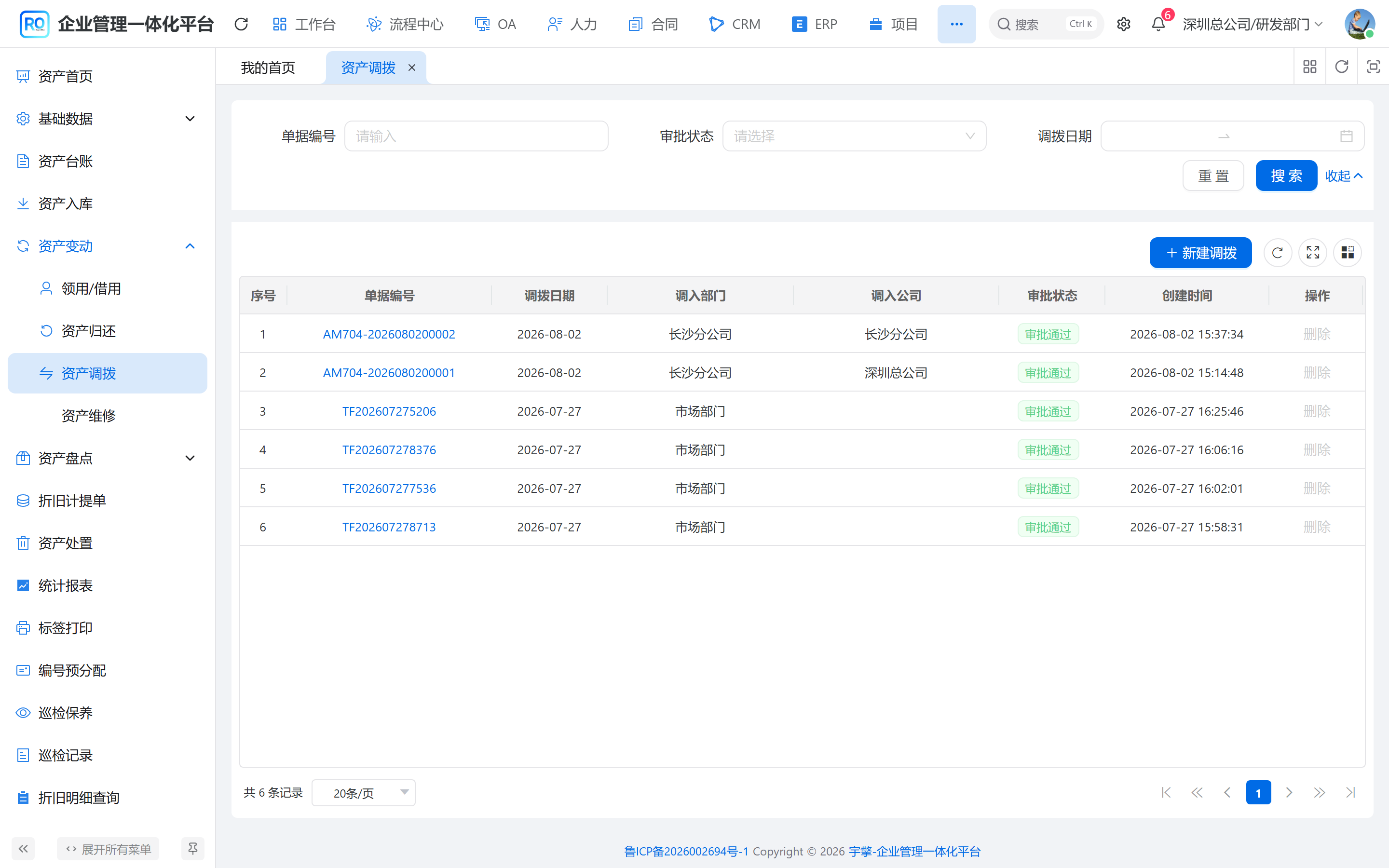
Task: Toggle table fullscreen view icon
Action: [x=1313, y=253]
